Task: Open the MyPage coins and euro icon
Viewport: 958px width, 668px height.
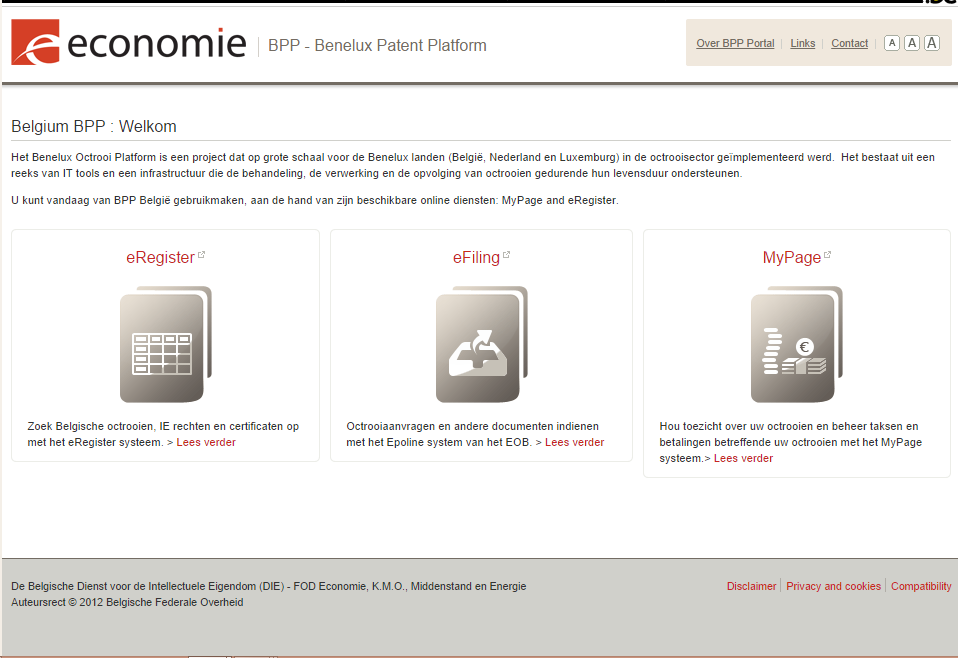Action: click(797, 344)
